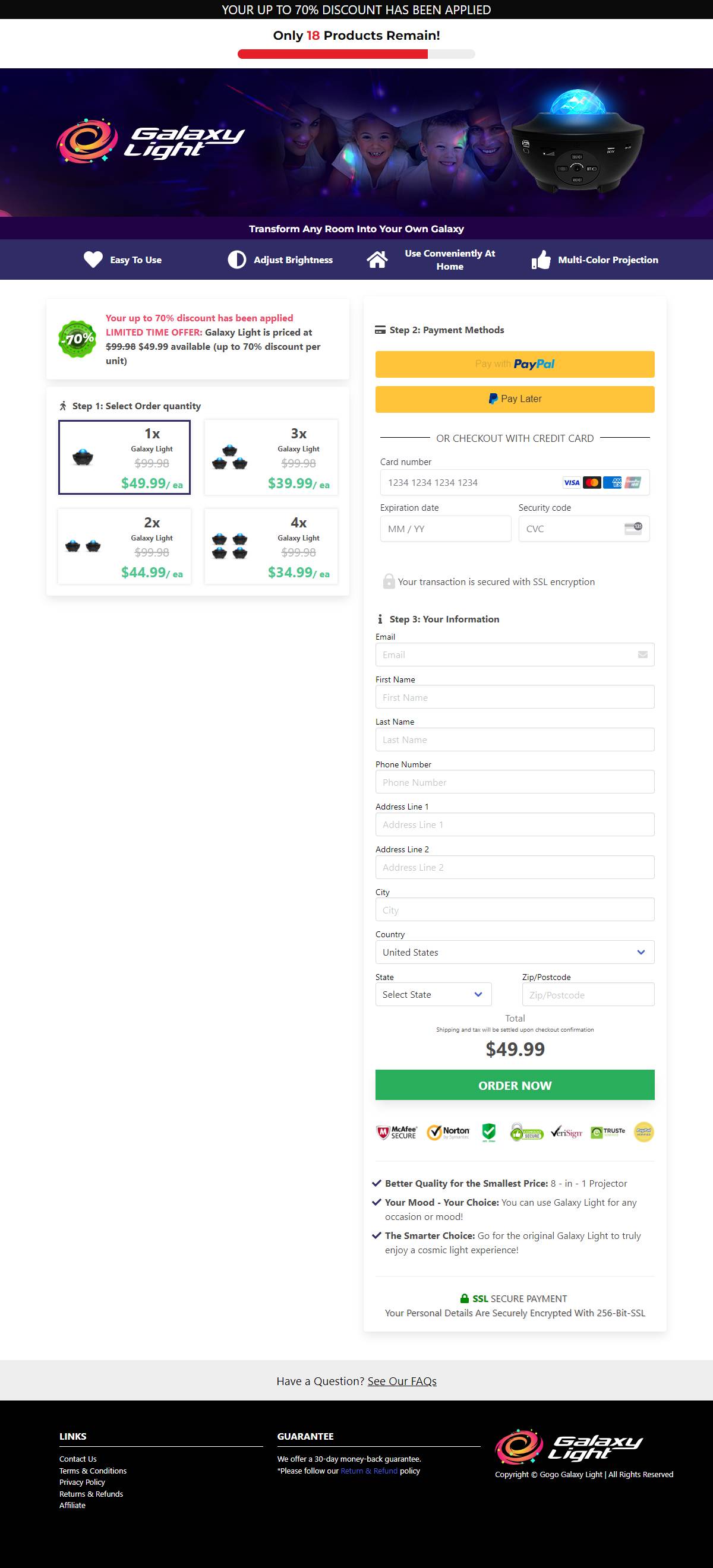Expand the Select State dropdown
713x1568 pixels.
point(433,994)
